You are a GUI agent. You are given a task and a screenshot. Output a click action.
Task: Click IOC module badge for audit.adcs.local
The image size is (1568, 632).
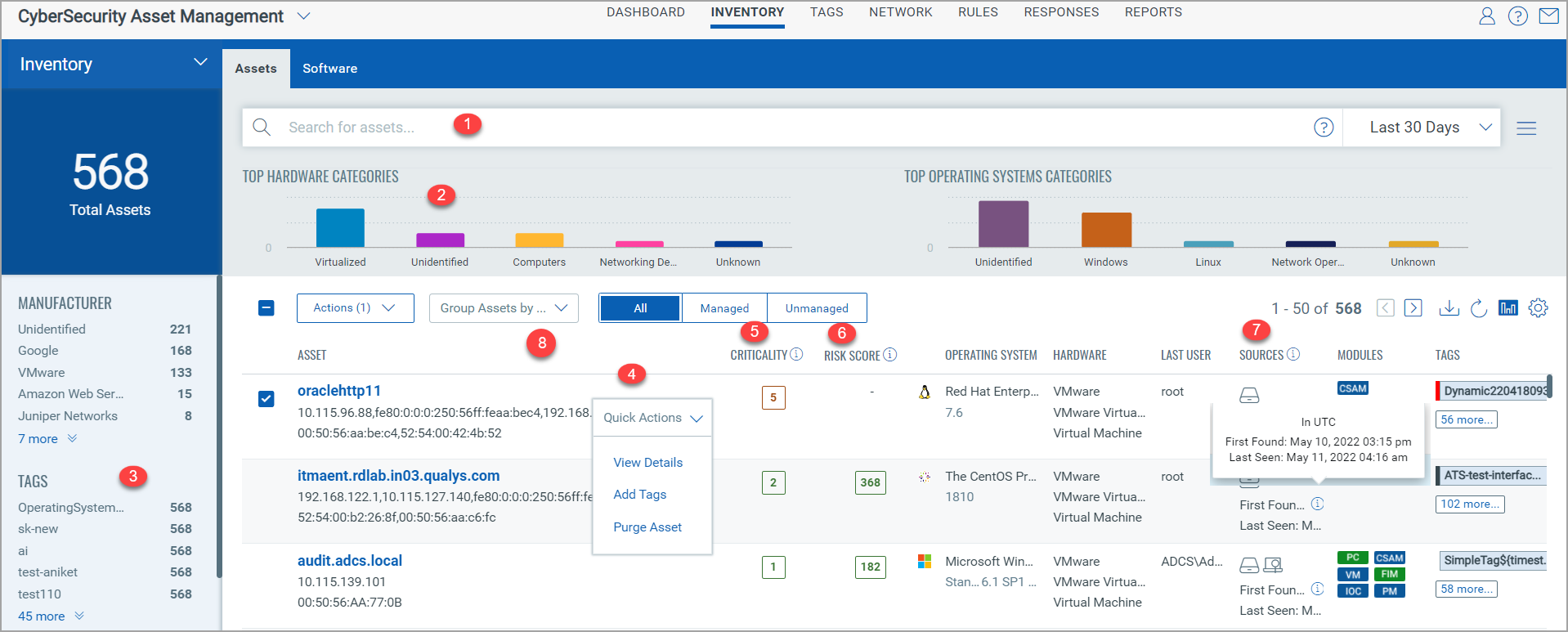tap(1353, 591)
